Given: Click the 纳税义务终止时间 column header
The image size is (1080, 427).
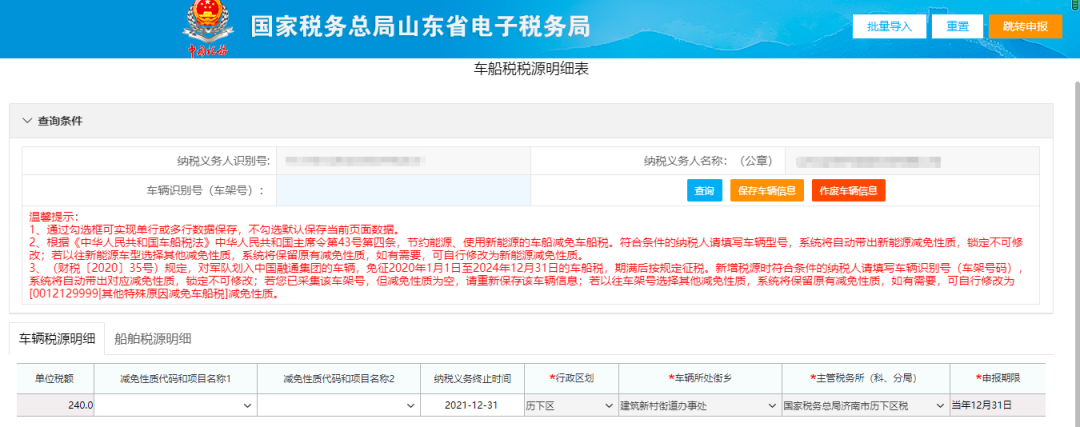Looking at the screenshot, I should point(472,379).
